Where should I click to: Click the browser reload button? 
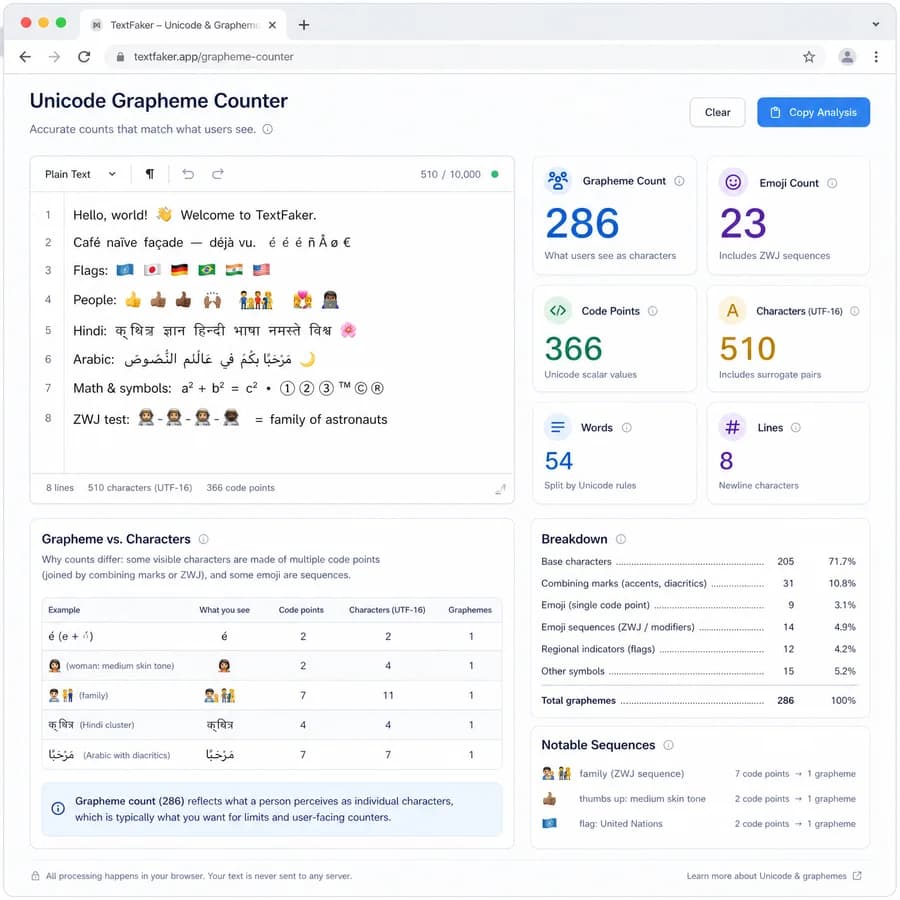[84, 57]
